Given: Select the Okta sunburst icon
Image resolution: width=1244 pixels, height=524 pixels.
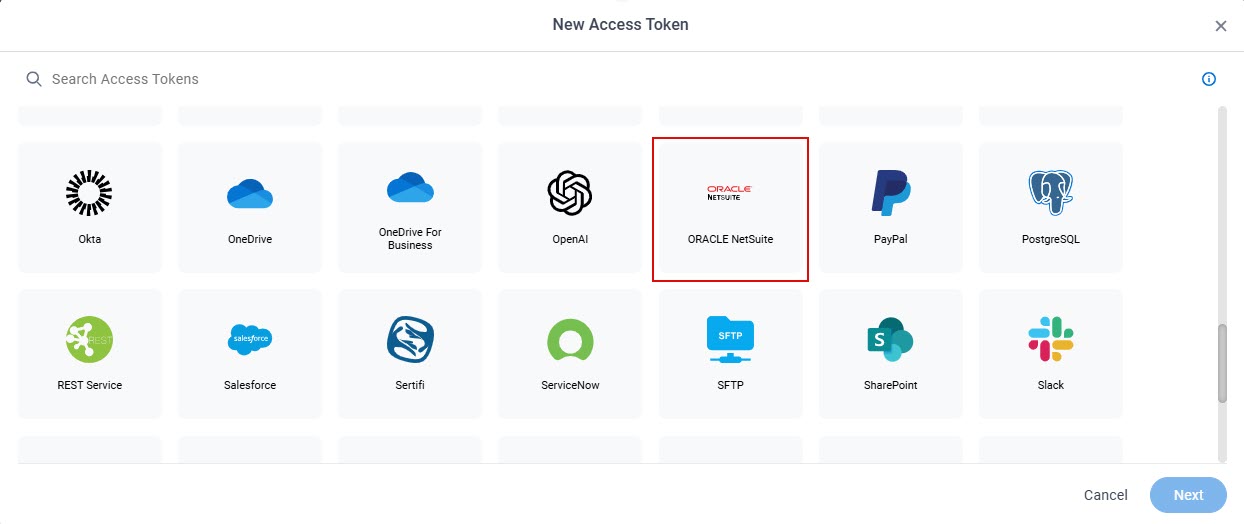Looking at the screenshot, I should tap(89, 193).
